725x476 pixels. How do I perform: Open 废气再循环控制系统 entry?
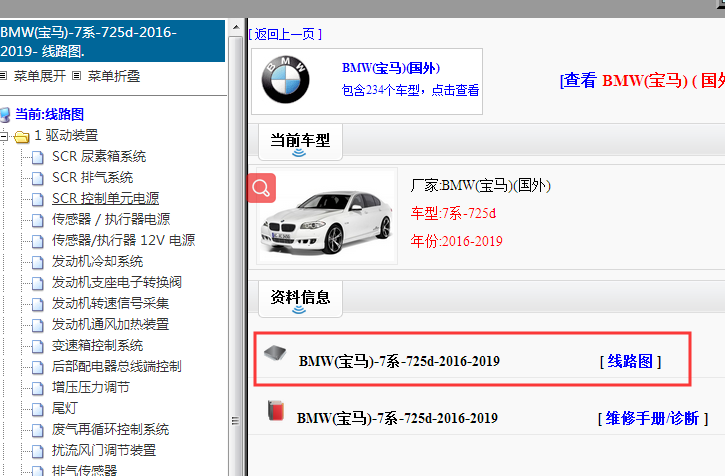tap(111, 429)
